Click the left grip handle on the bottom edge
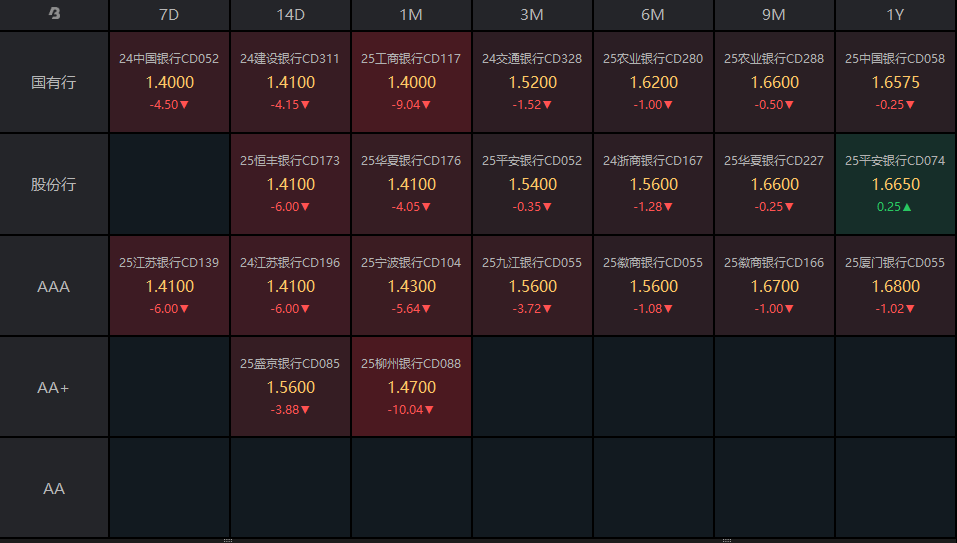 coord(228,540)
